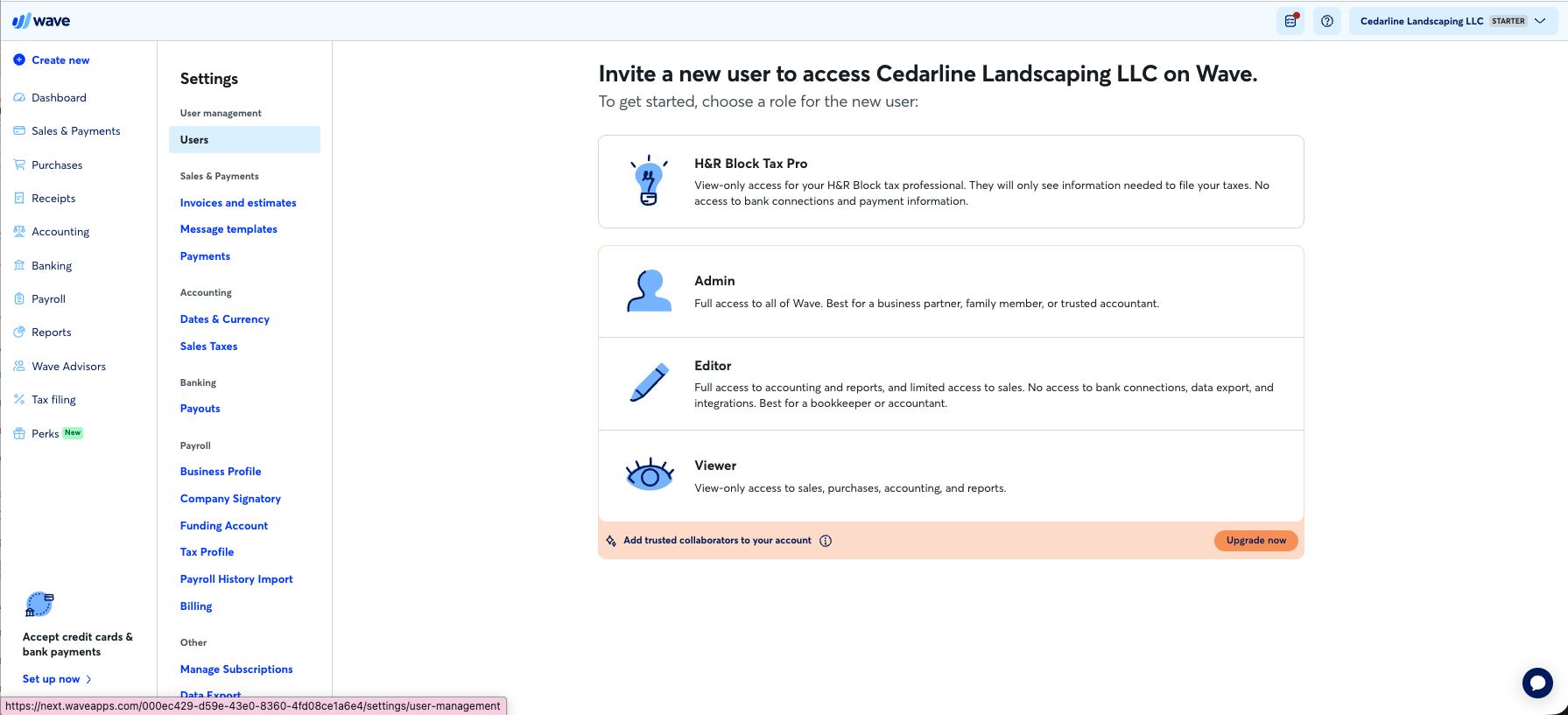The image size is (1568, 715).
Task: Open Manage Subscriptions settings link
Action: [236, 669]
